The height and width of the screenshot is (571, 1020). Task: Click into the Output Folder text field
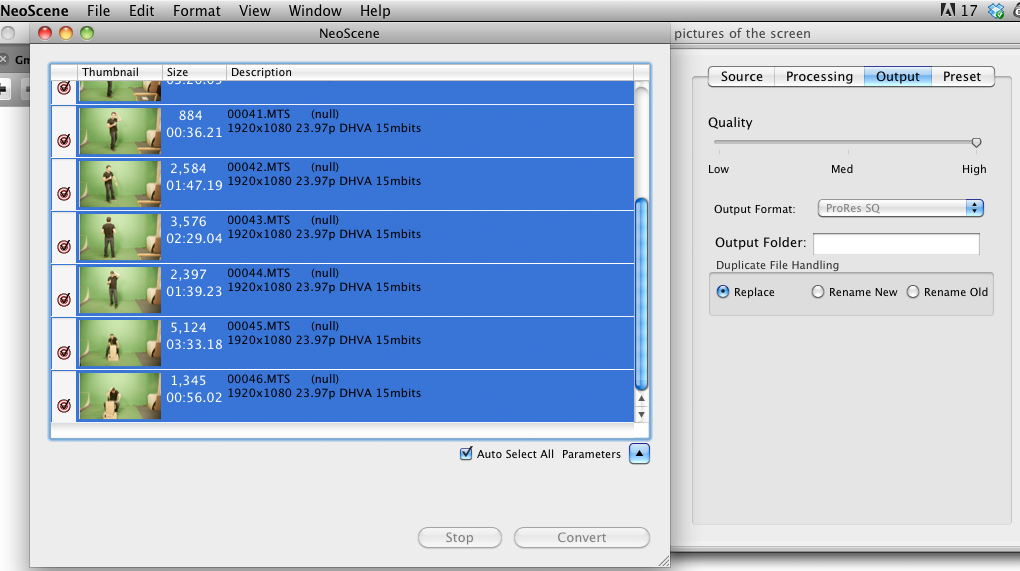(896, 244)
